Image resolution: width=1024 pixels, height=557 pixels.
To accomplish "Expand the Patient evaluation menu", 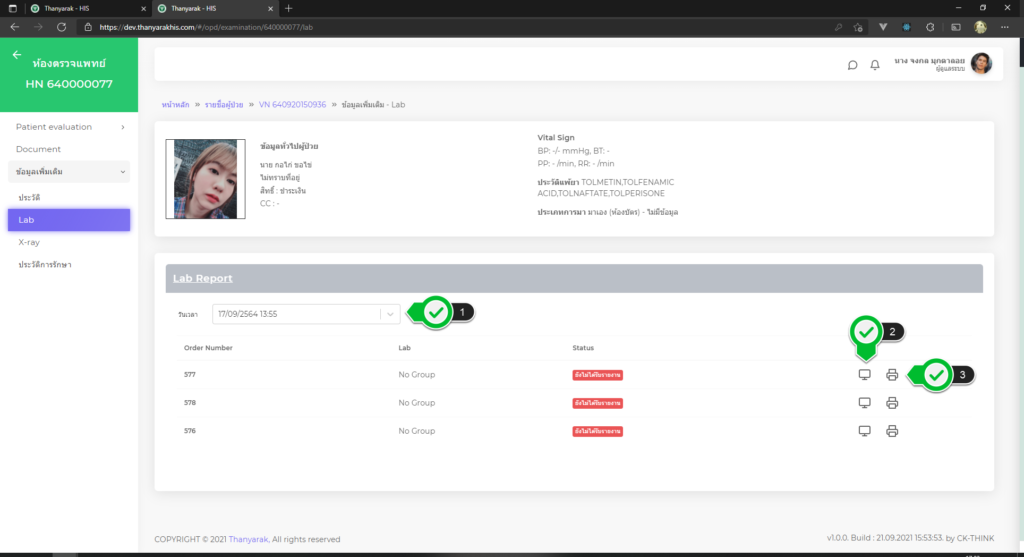I will 68,127.
